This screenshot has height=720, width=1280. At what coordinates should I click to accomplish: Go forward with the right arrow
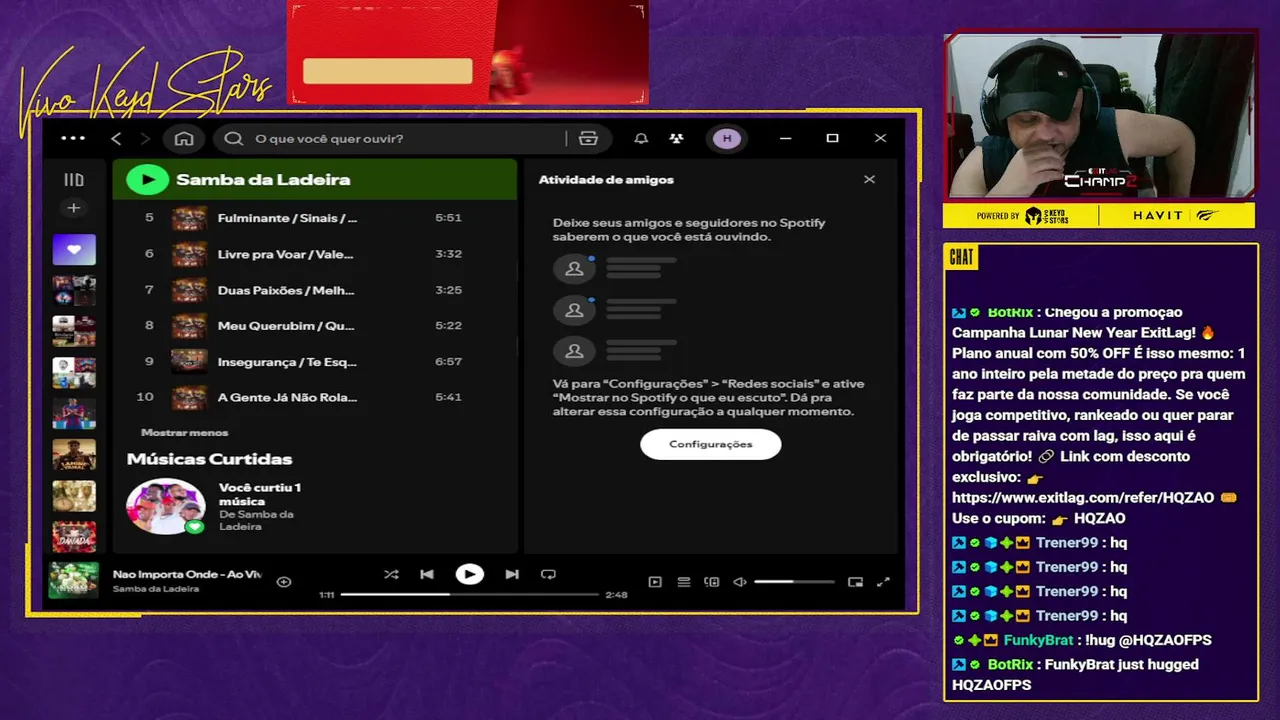pos(145,138)
